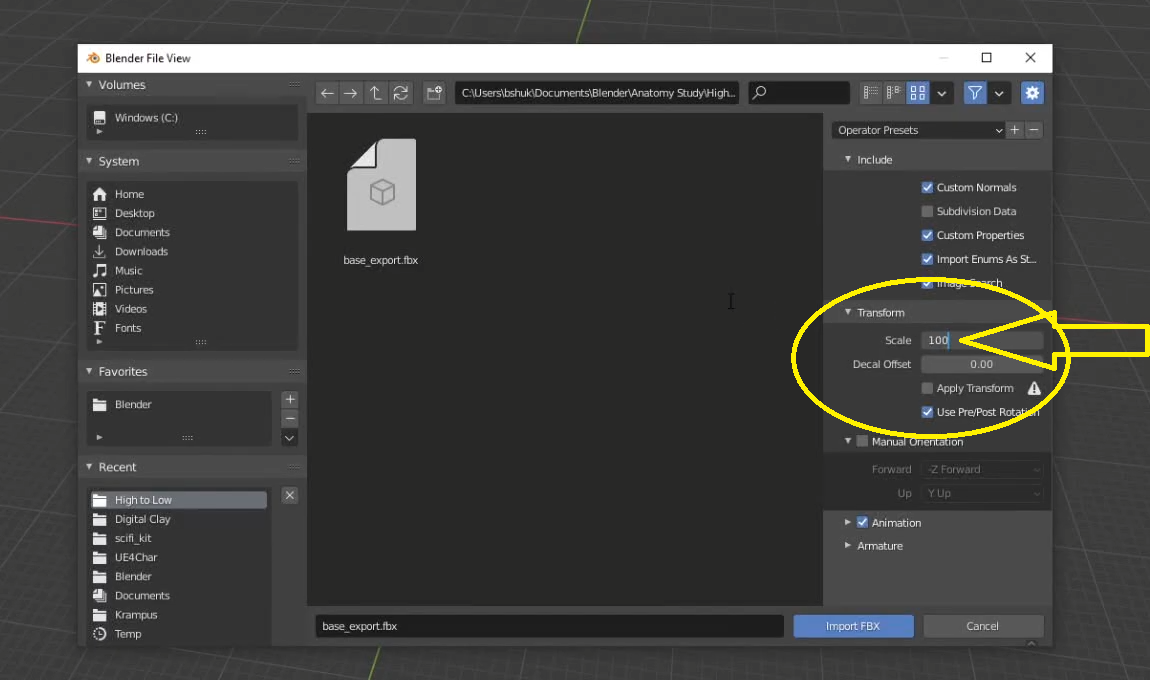Screen dimensions: 1150x680
Task: Click the Cancel button
Action: (983, 626)
